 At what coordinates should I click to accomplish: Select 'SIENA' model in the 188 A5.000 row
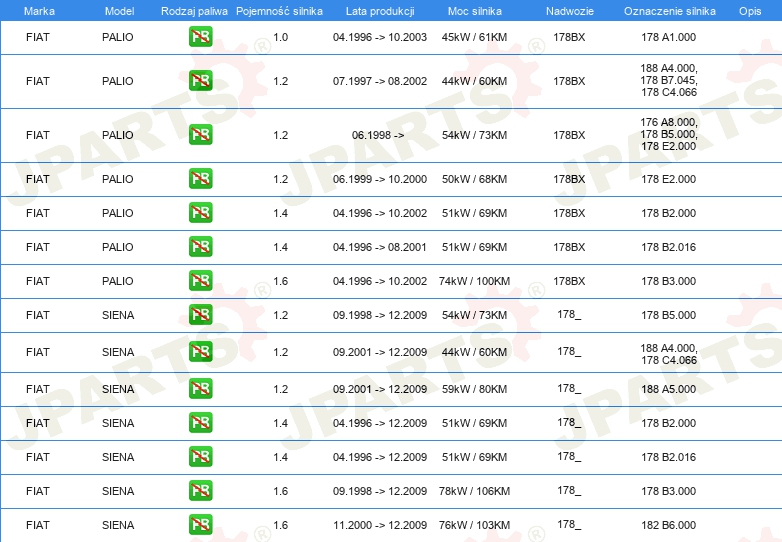pos(118,389)
